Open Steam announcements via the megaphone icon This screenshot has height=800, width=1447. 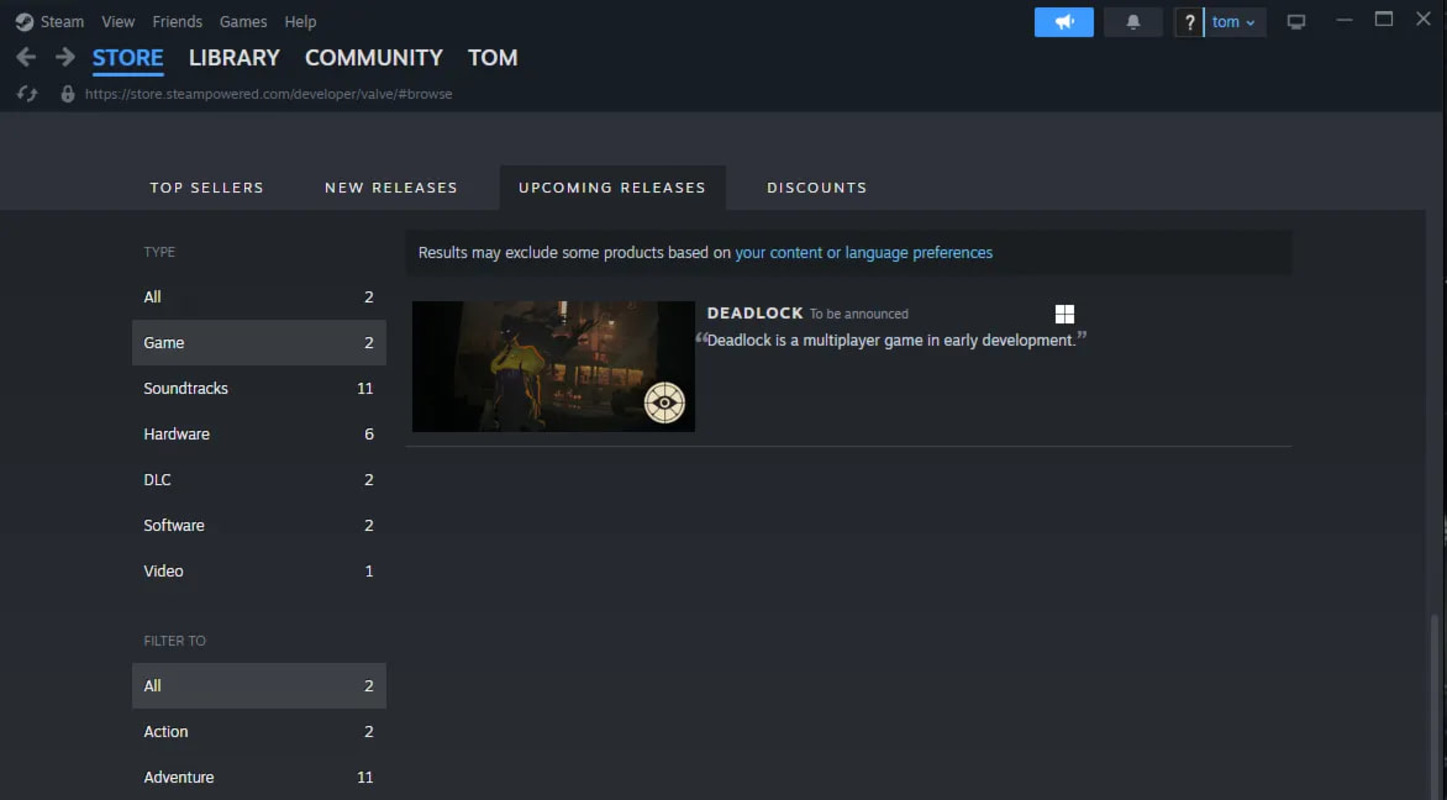(x=1063, y=21)
